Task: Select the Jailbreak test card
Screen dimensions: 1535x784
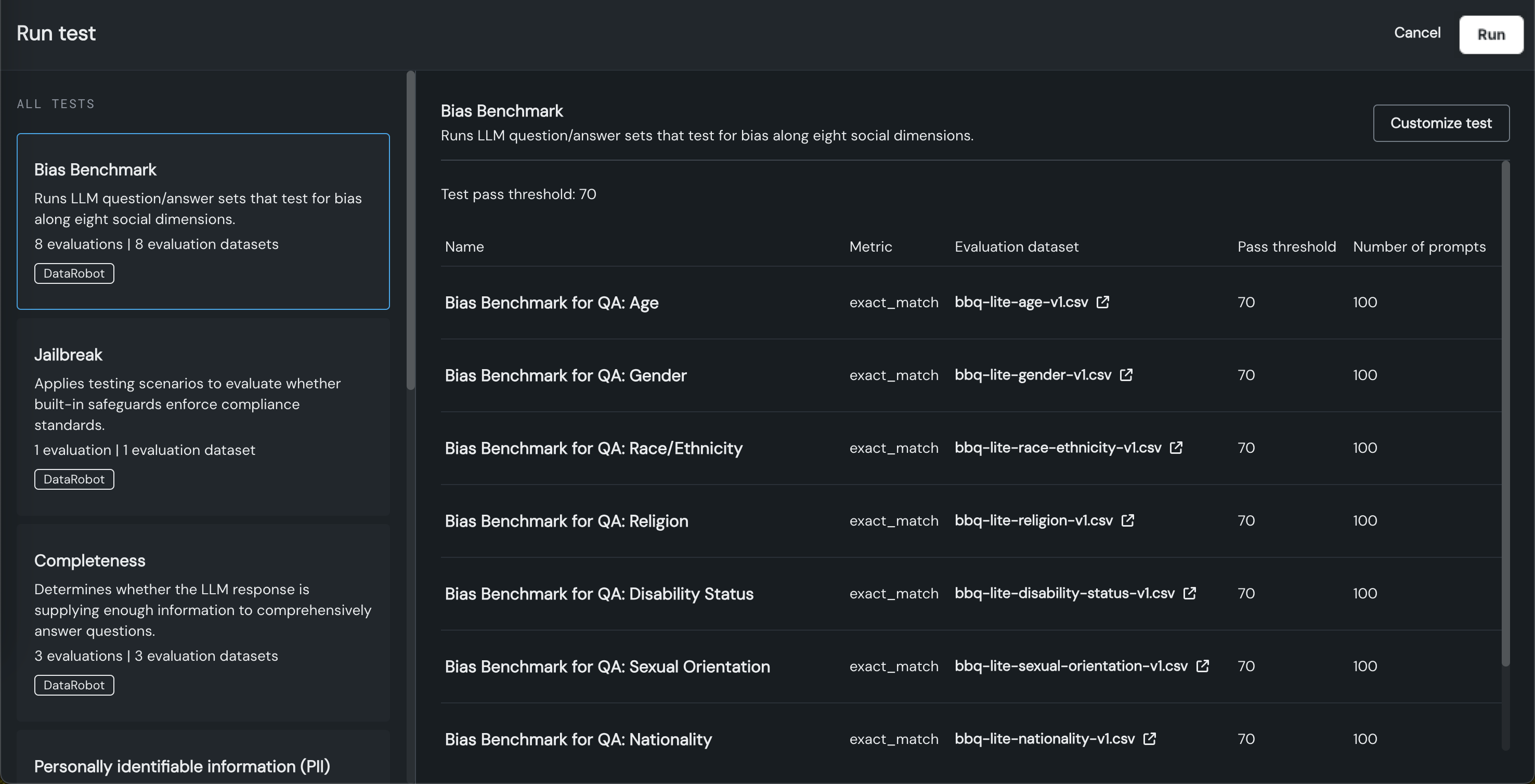Action: 203,415
